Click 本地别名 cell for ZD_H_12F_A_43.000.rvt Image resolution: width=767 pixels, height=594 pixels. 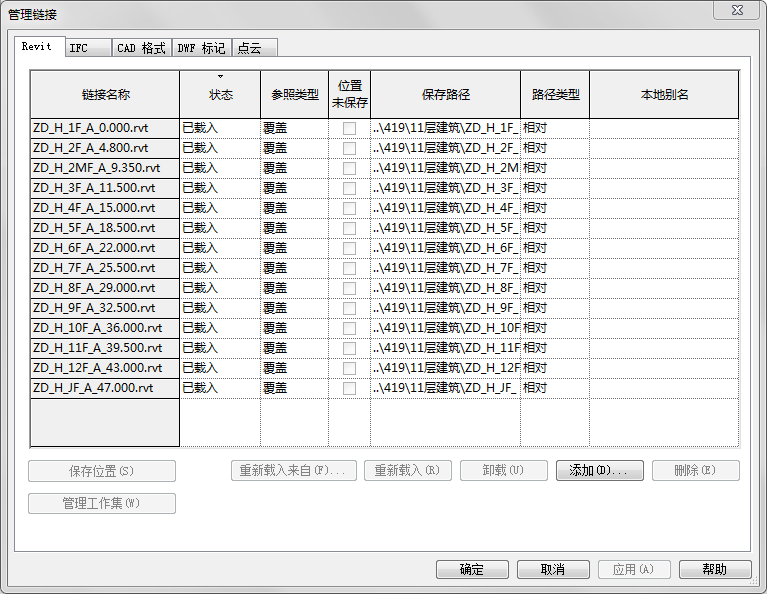(664, 368)
